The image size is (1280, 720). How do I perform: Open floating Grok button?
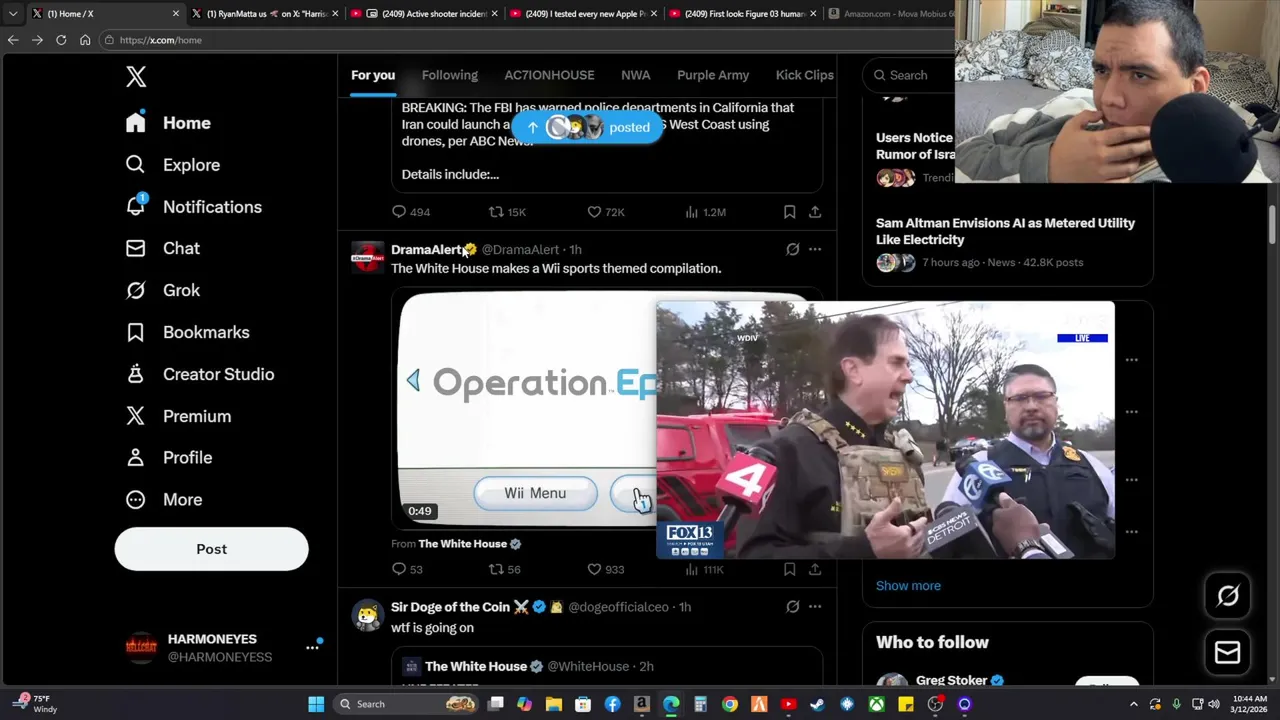point(1228,596)
